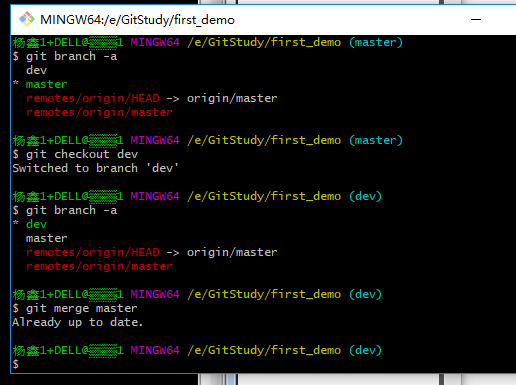Click white 'master' entry in second branch listing

point(47,238)
